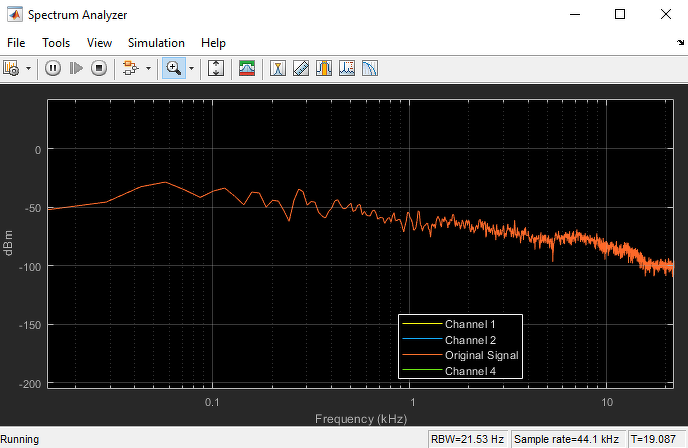Expand the zoom tool options dropdown arrow
Image resolution: width=688 pixels, height=448 pixels.
[191, 68]
